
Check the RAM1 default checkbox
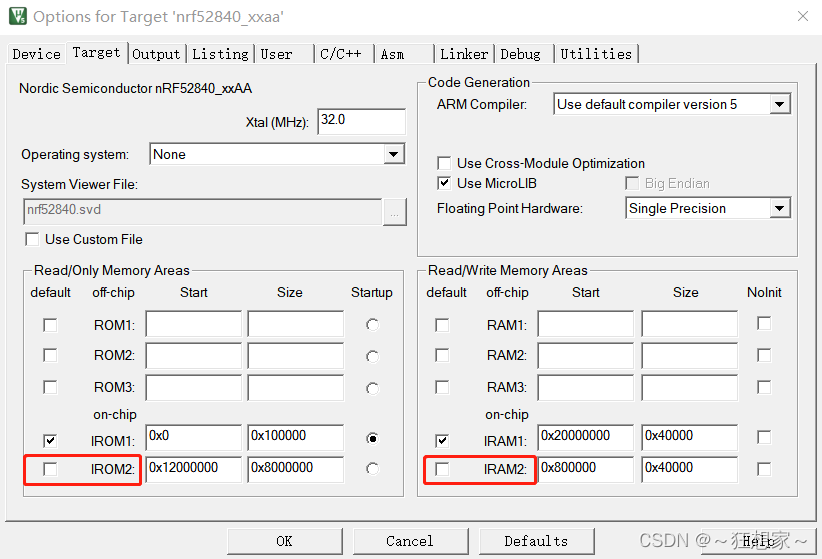click(442, 325)
